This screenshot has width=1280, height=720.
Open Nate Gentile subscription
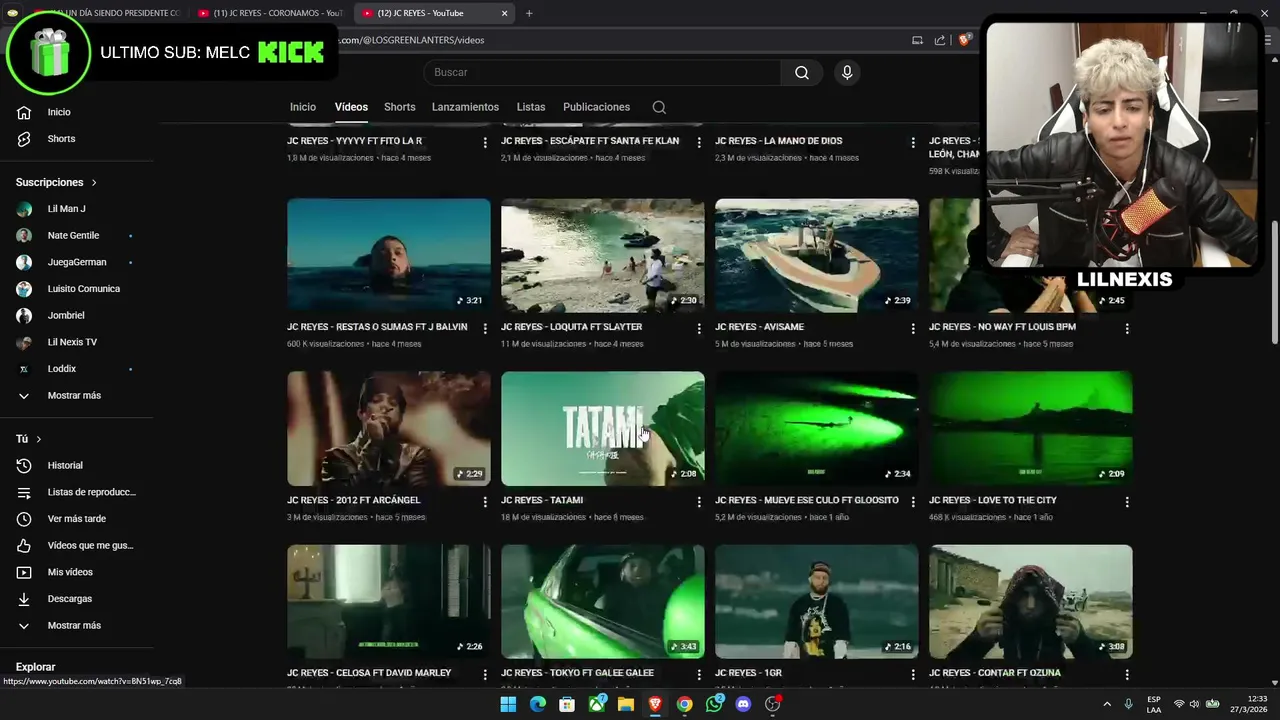click(73, 236)
